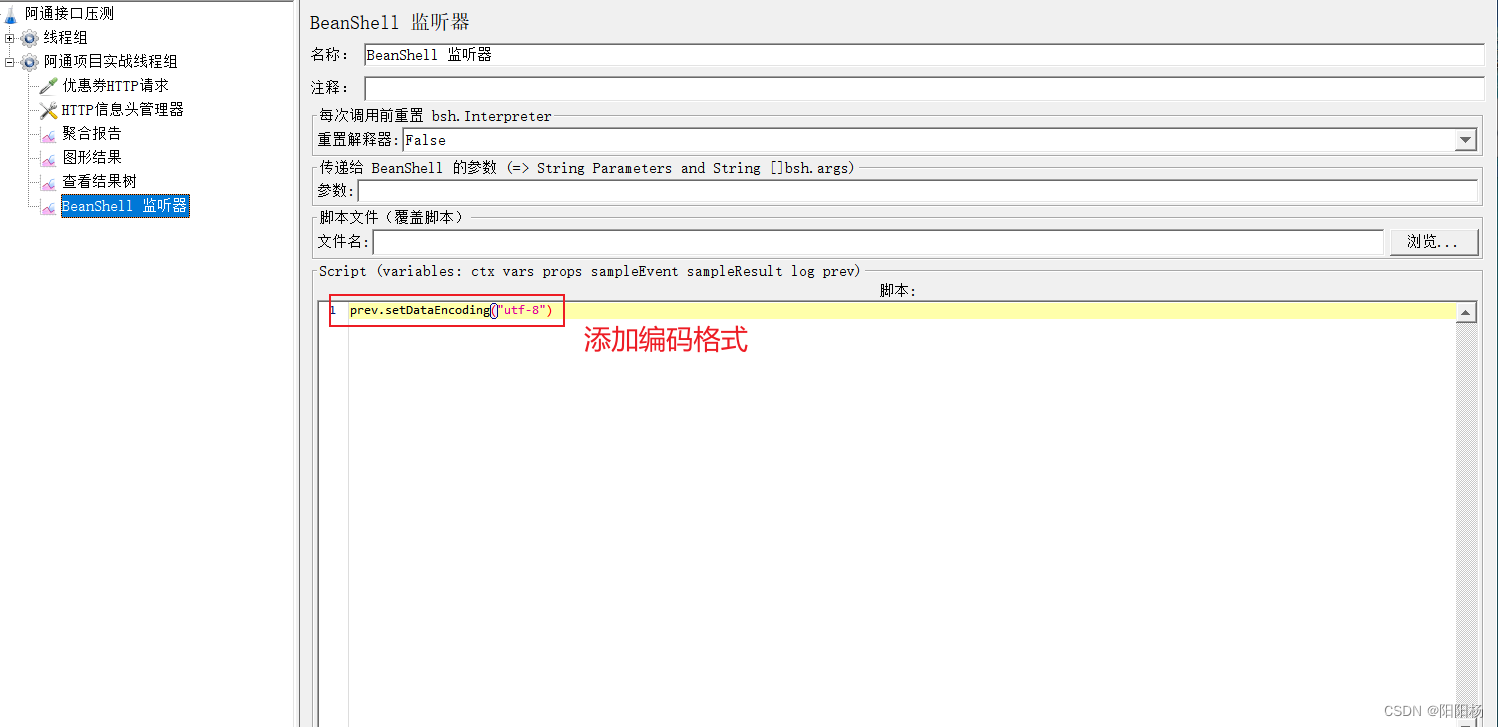Click the 浏览... browse button
This screenshot has width=1498, height=727.
(1435, 241)
